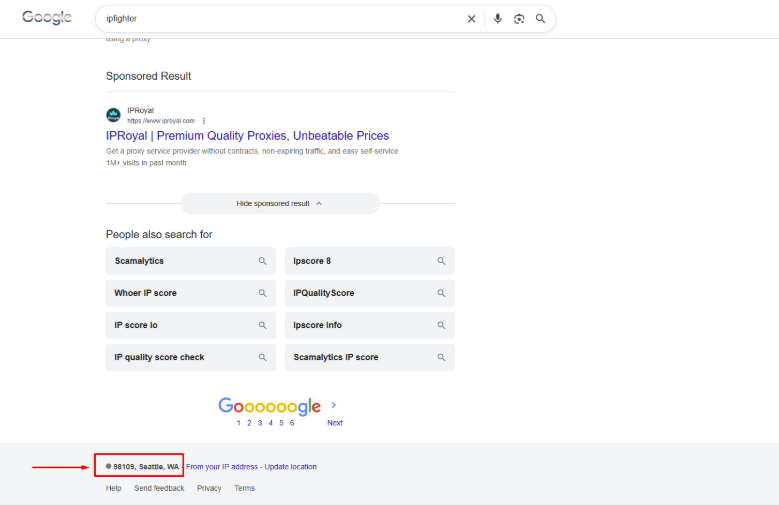Open the three-dot menu beside iproyal.com URL
This screenshot has width=779, height=505.
204,121
